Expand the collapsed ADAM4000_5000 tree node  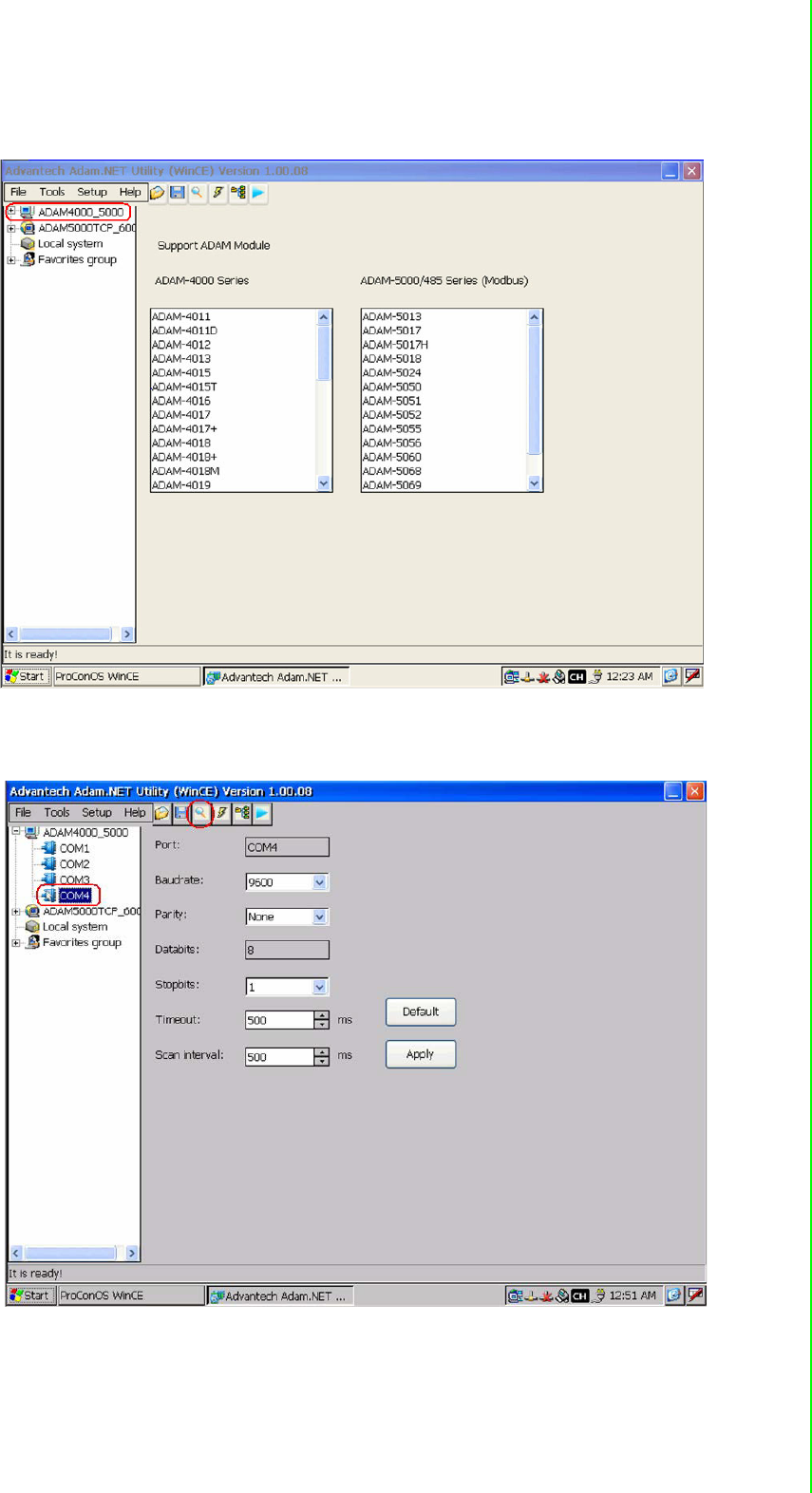pyautogui.click(x=11, y=212)
